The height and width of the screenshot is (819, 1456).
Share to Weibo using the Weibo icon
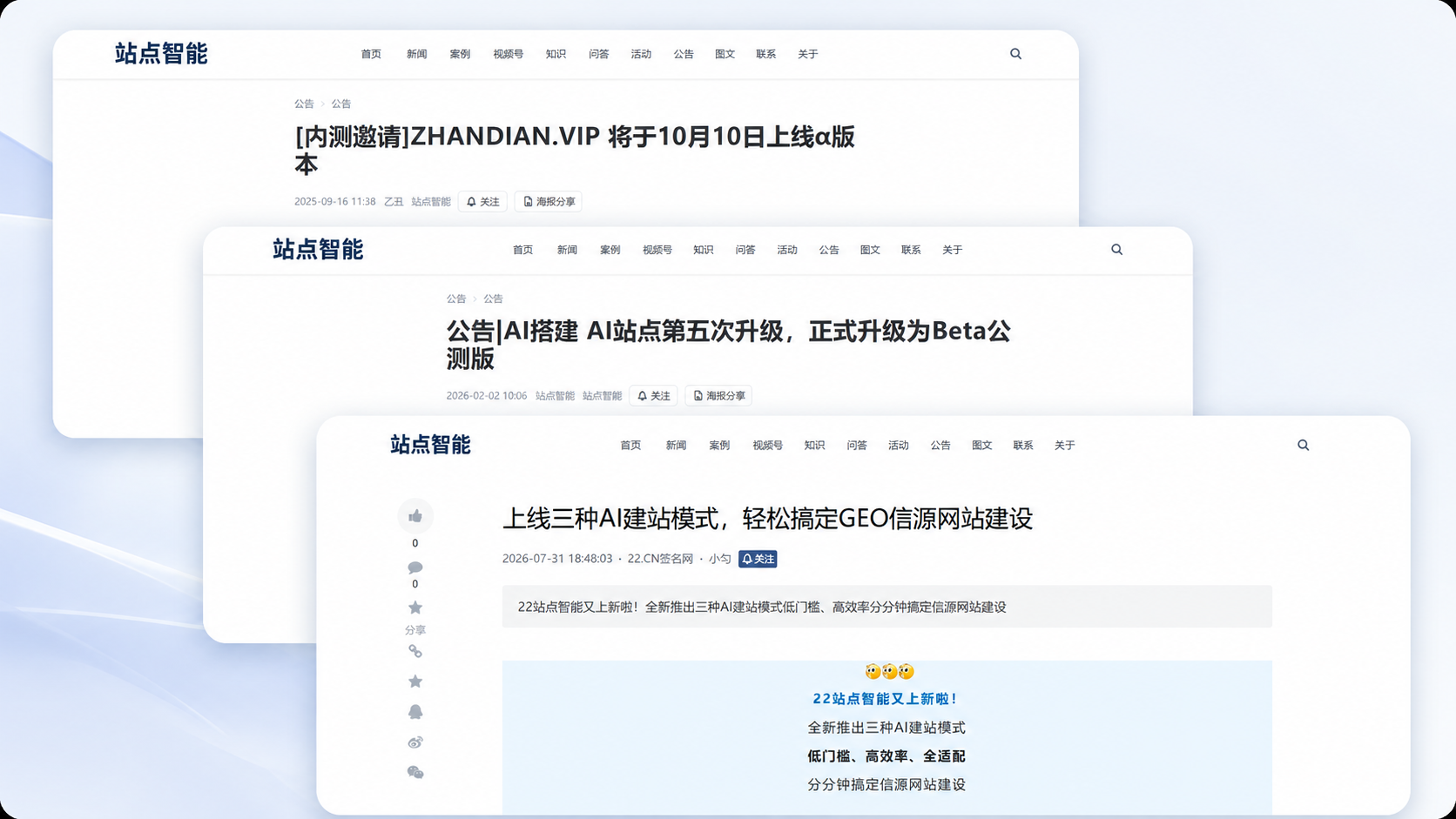point(415,742)
